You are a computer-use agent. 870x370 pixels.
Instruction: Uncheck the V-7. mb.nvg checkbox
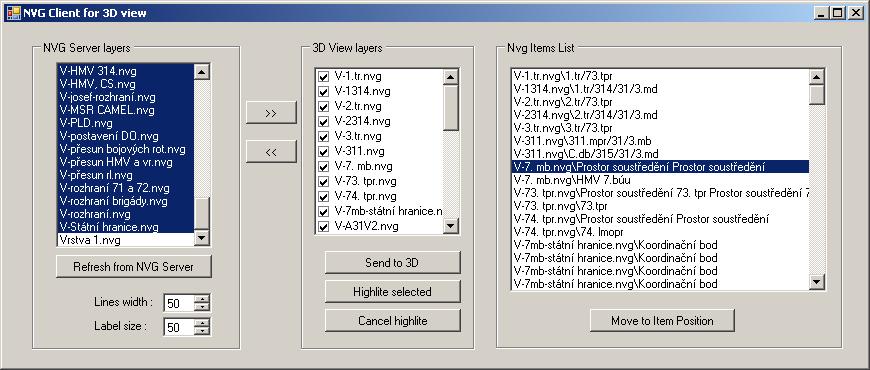pos(323,166)
